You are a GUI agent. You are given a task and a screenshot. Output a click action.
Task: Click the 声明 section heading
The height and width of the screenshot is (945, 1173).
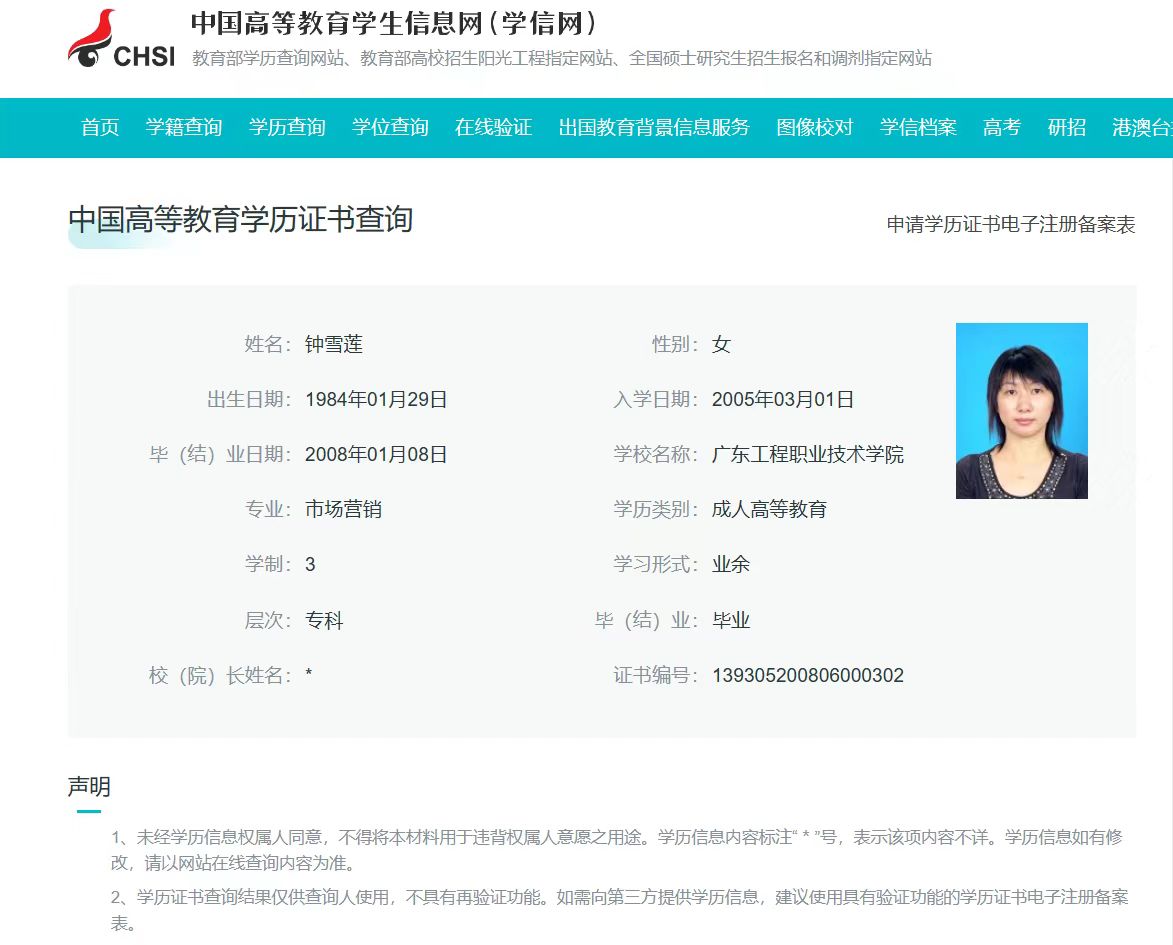89,786
